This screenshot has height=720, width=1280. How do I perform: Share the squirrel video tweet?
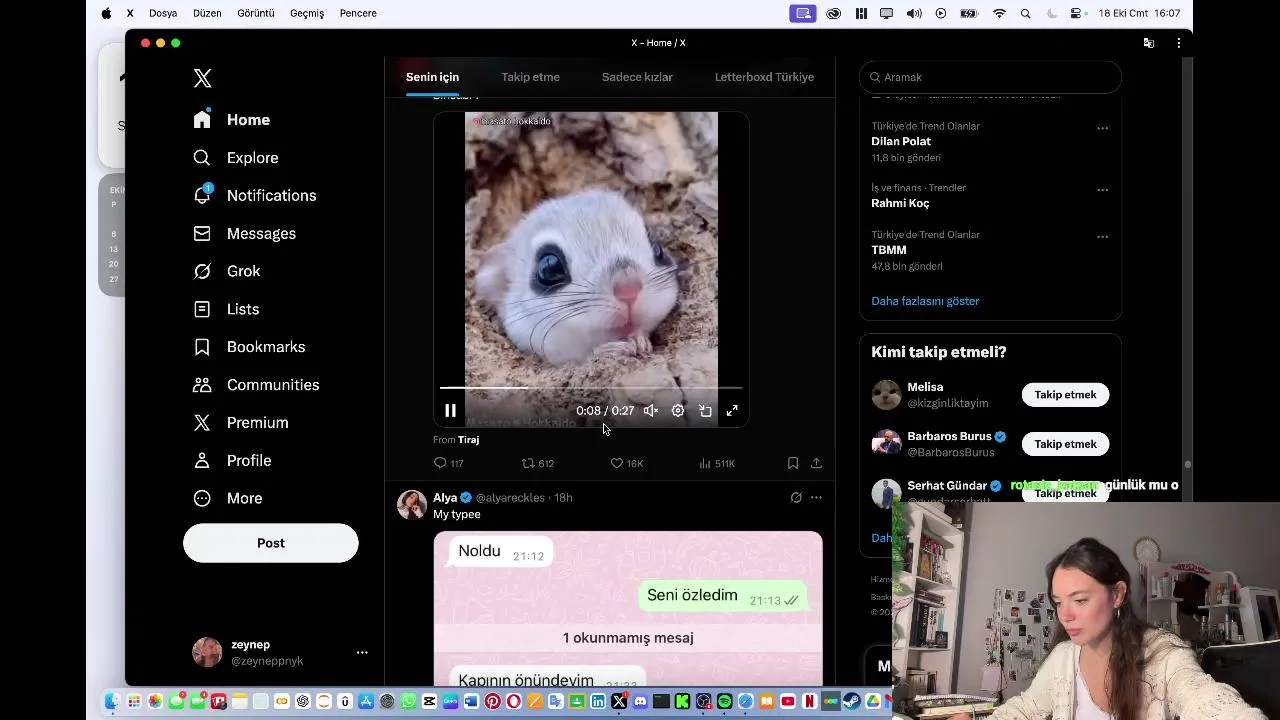point(816,463)
